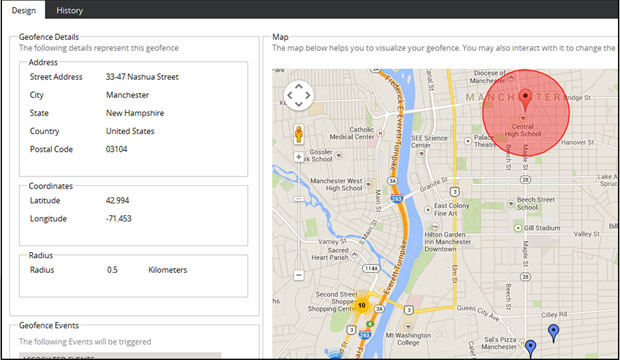
Task: Click the Hilton Garden Inn hotel icon
Action: click(435, 226)
